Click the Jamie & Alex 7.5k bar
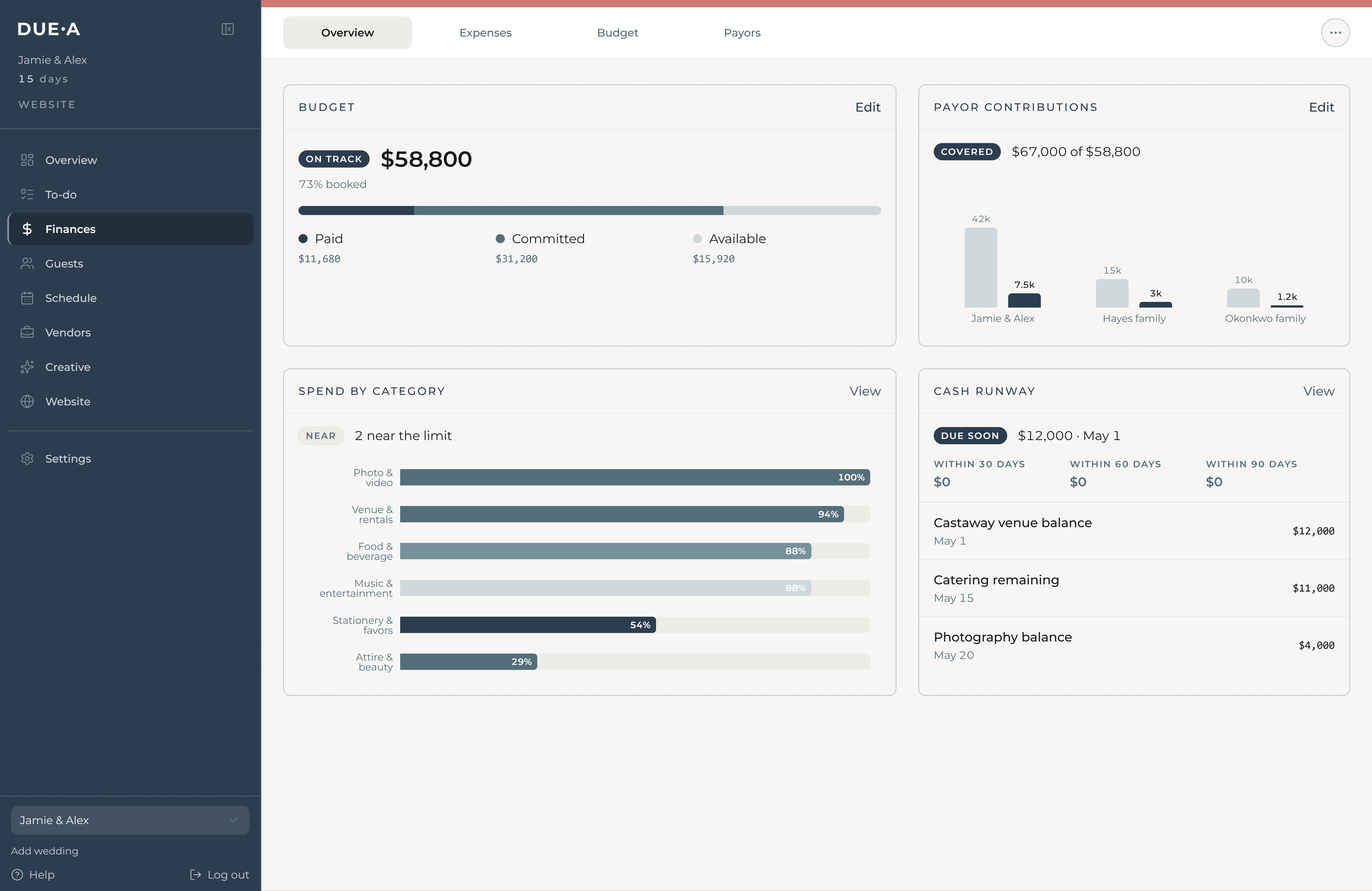This screenshot has height=891, width=1372. [1024, 300]
